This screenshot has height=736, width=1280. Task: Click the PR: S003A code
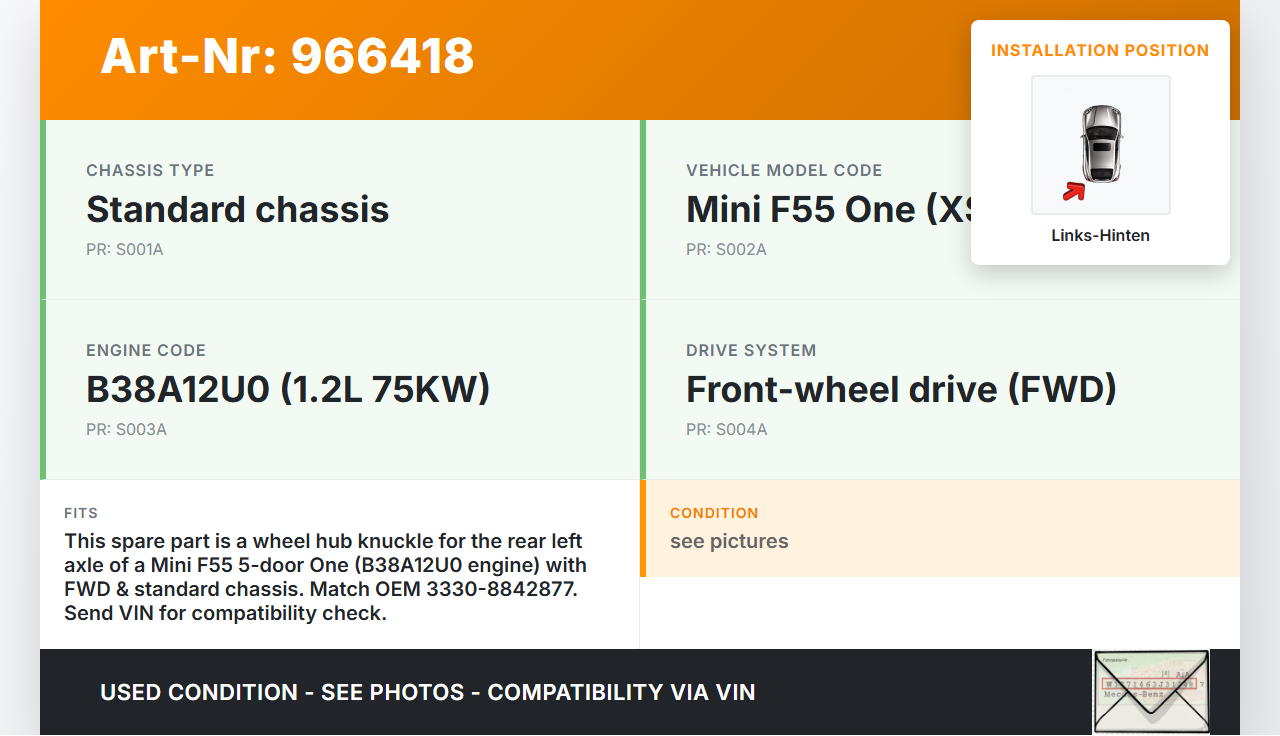coord(126,430)
